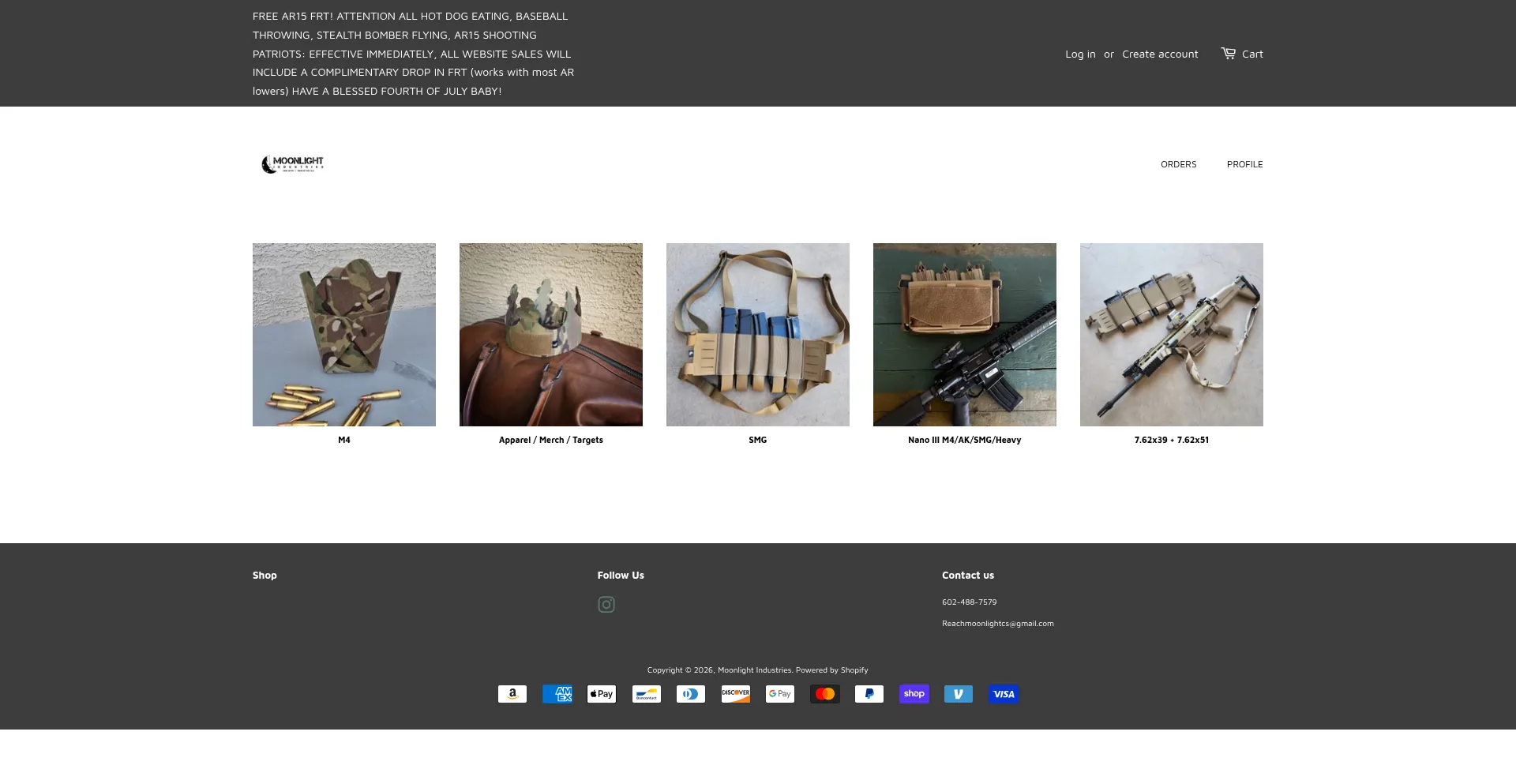Open the shopping cart icon
The height and width of the screenshot is (784, 1516).
coord(1229,53)
